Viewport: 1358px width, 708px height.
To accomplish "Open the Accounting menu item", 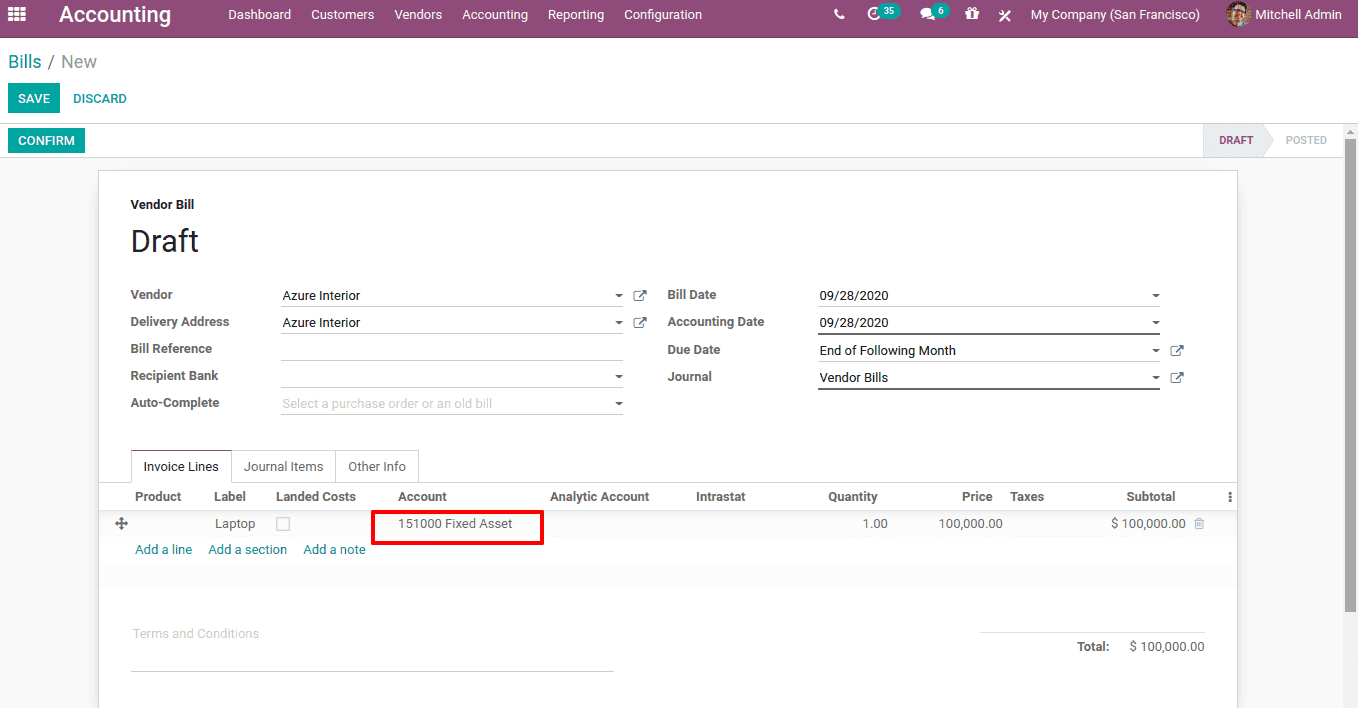I will (495, 15).
